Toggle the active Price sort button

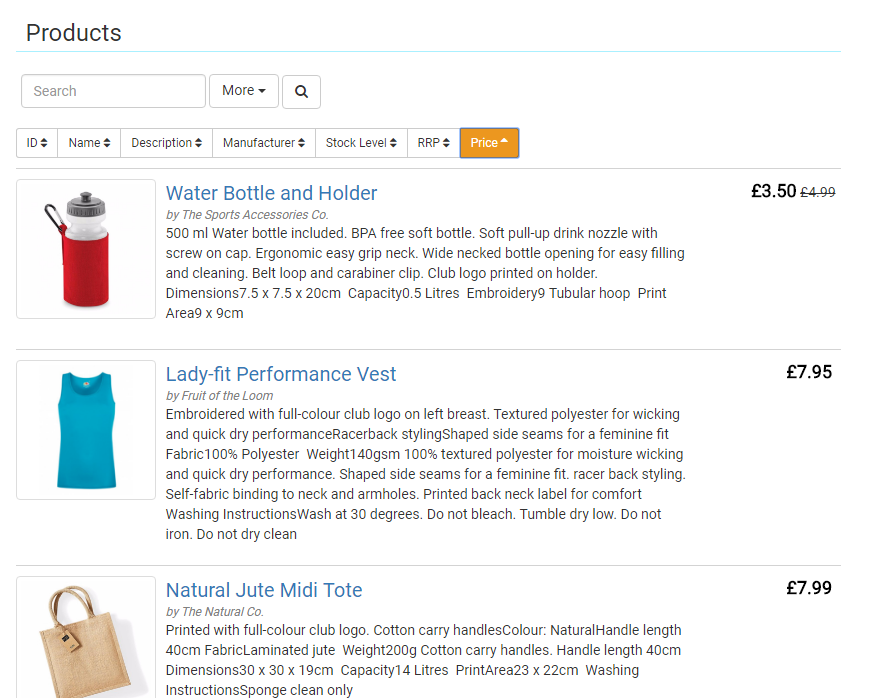coord(489,143)
